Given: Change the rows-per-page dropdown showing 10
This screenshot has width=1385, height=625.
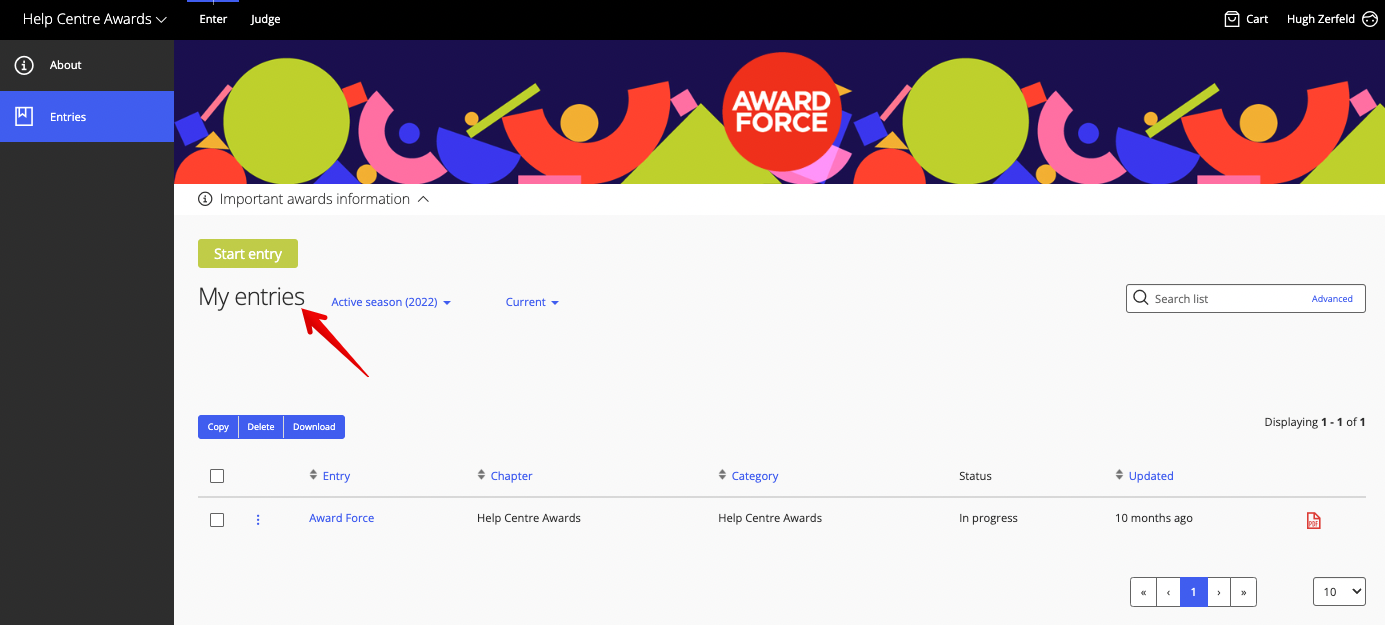Looking at the screenshot, I should coord(1339,592).
